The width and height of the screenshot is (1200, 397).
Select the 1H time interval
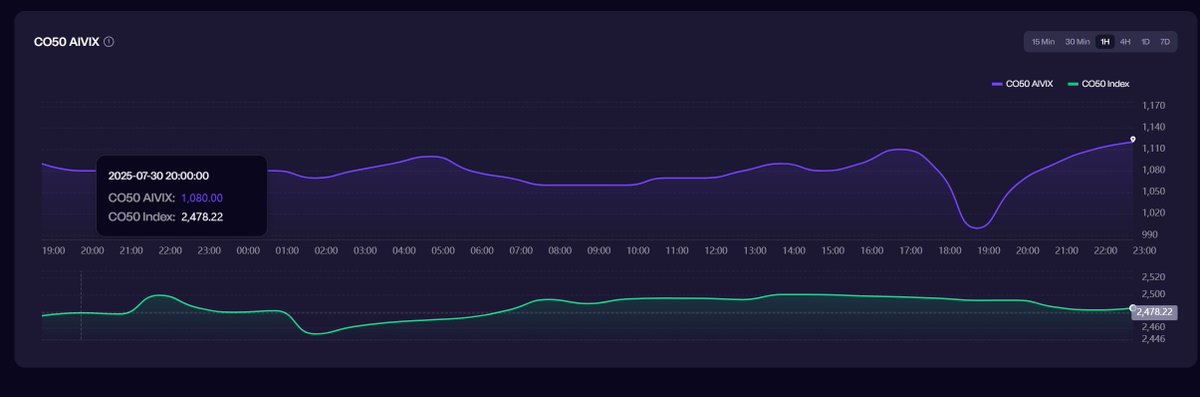1104,41
